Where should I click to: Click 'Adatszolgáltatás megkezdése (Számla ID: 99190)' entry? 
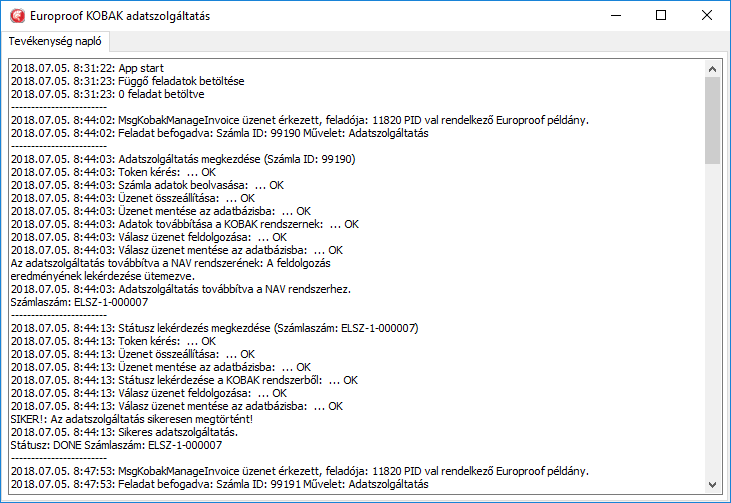tap(183, 158)
